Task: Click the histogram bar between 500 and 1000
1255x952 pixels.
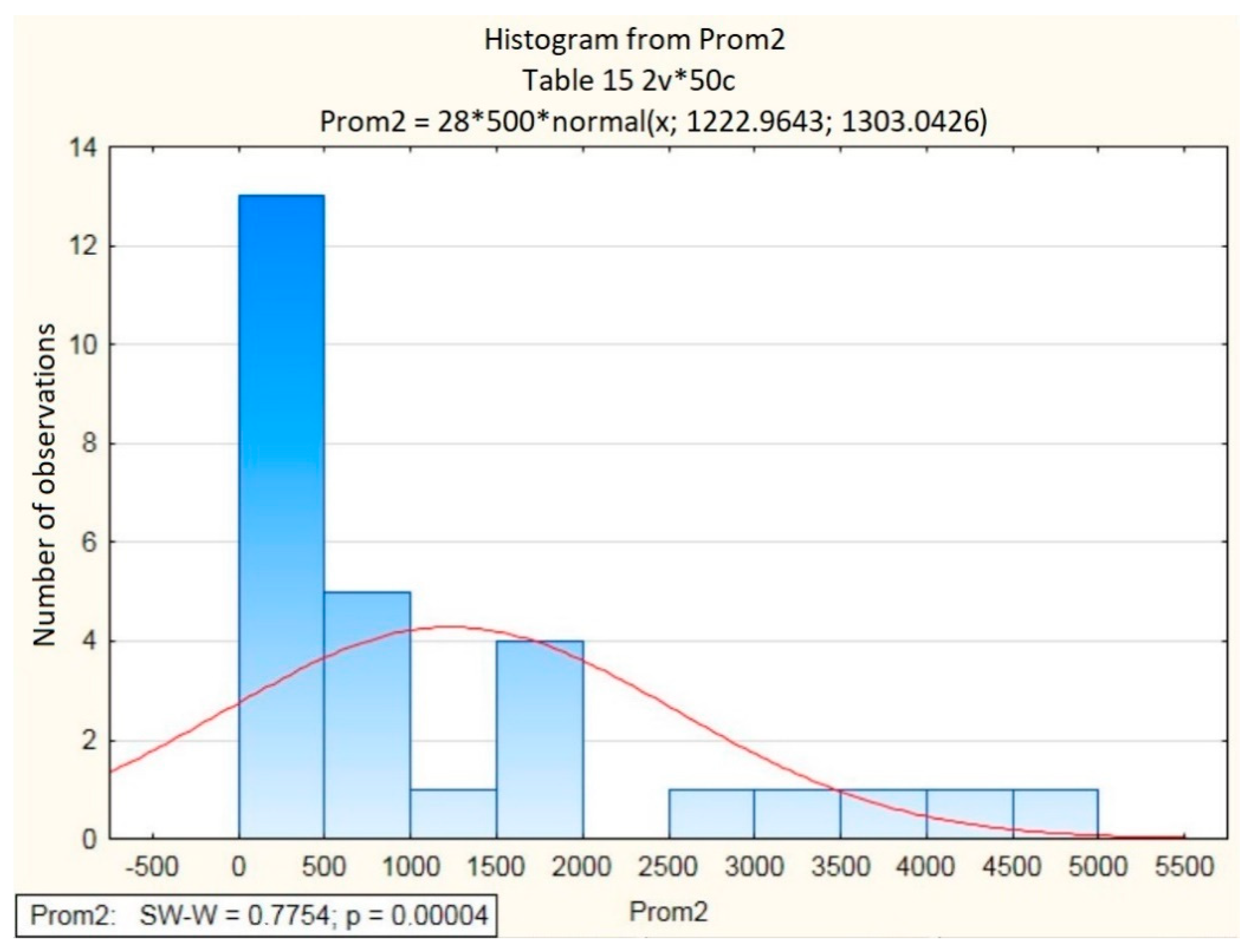Action: pos(367,715)
